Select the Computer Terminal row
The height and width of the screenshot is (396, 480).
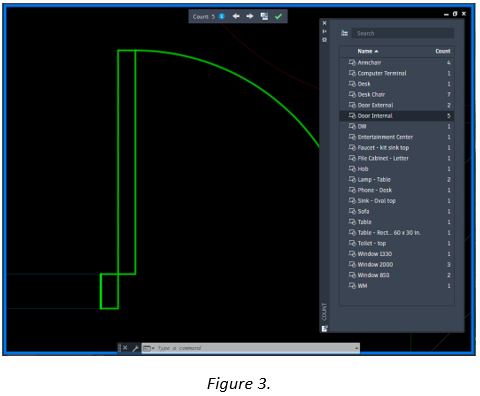tap(397, 73)
